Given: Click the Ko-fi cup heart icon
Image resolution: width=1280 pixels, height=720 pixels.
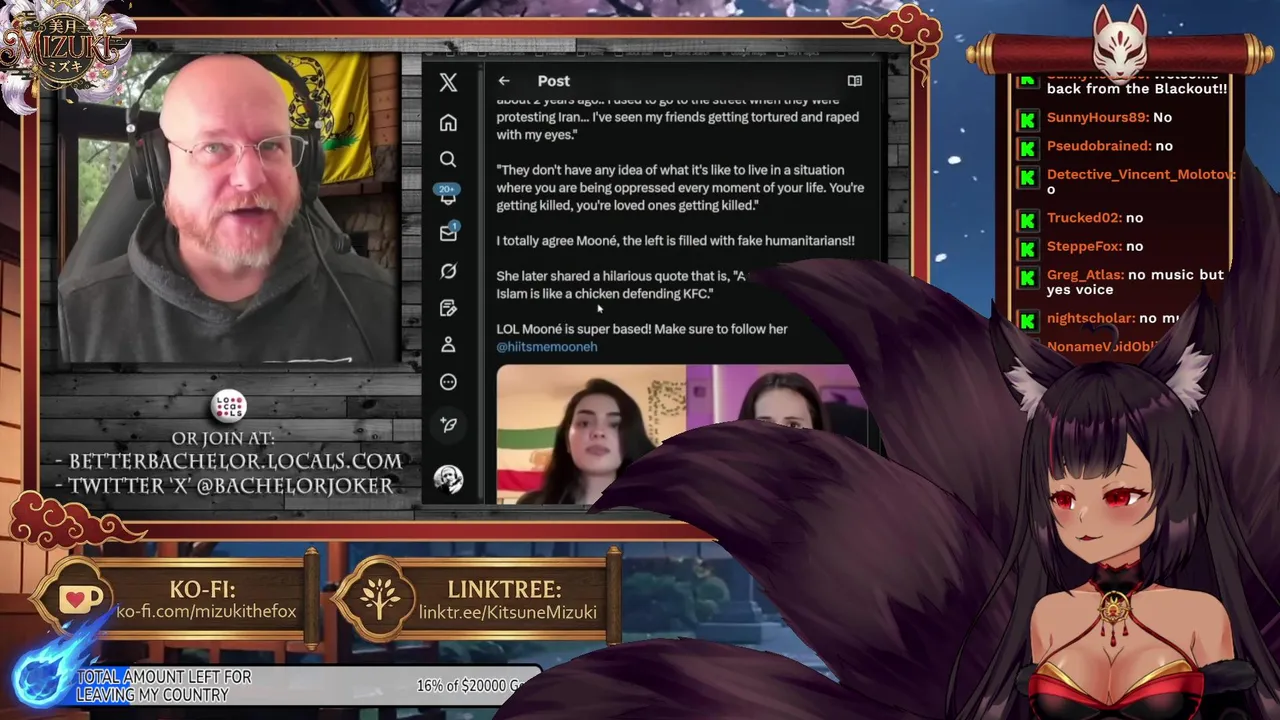Looking at the screenshot, I should pyautogui.click(x=79, y=599).
